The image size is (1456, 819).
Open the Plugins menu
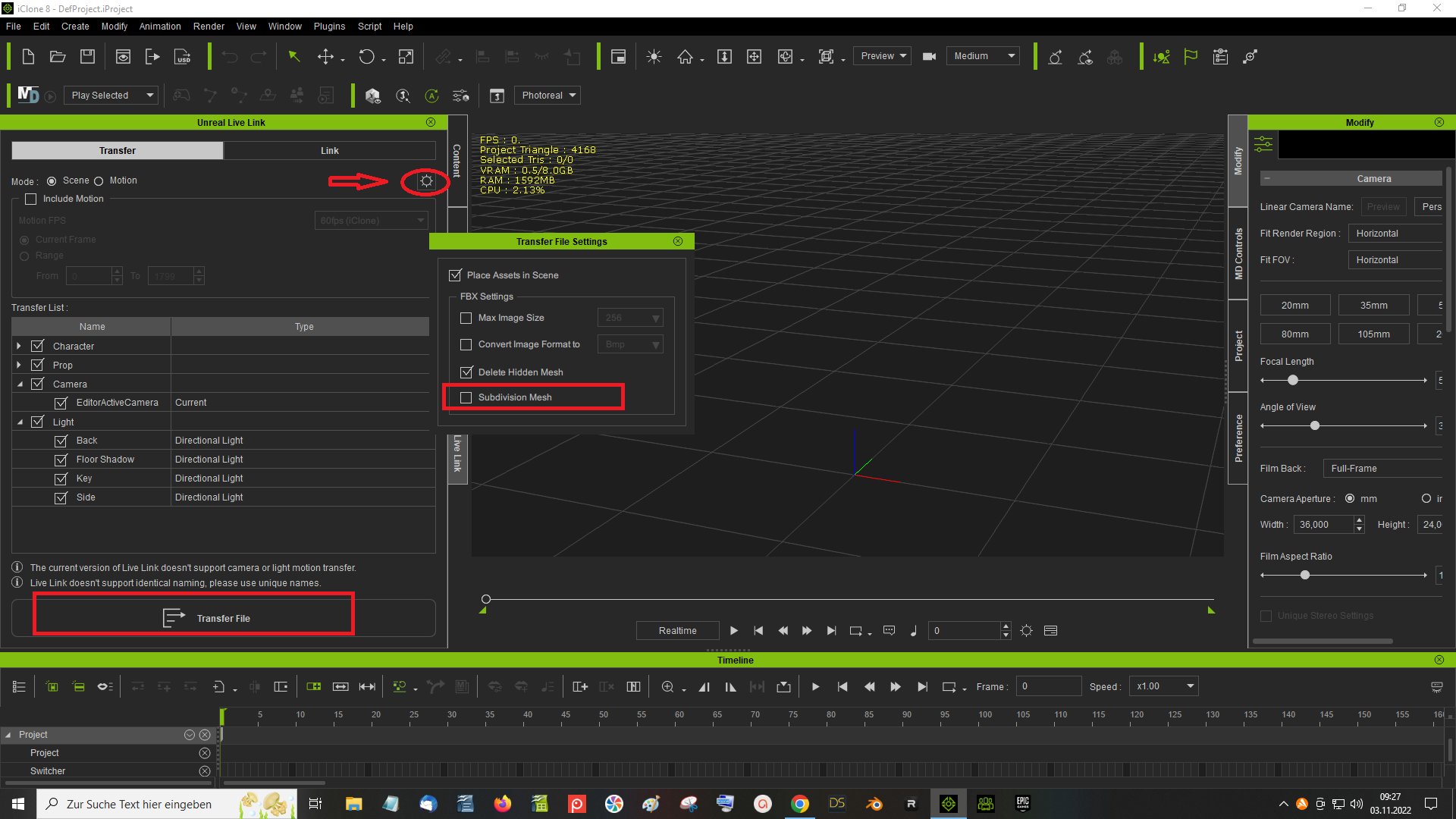pyautogui.click(x=329, y=27)
